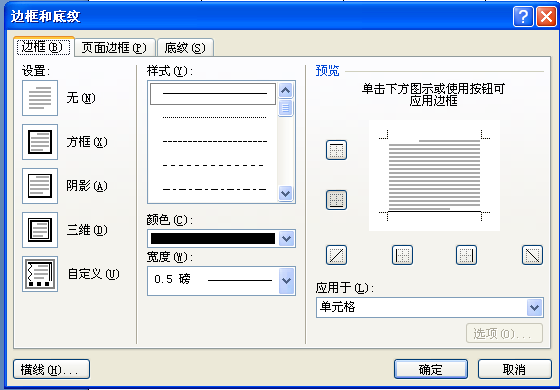Select the solid line style

click(x=213, y=94)
